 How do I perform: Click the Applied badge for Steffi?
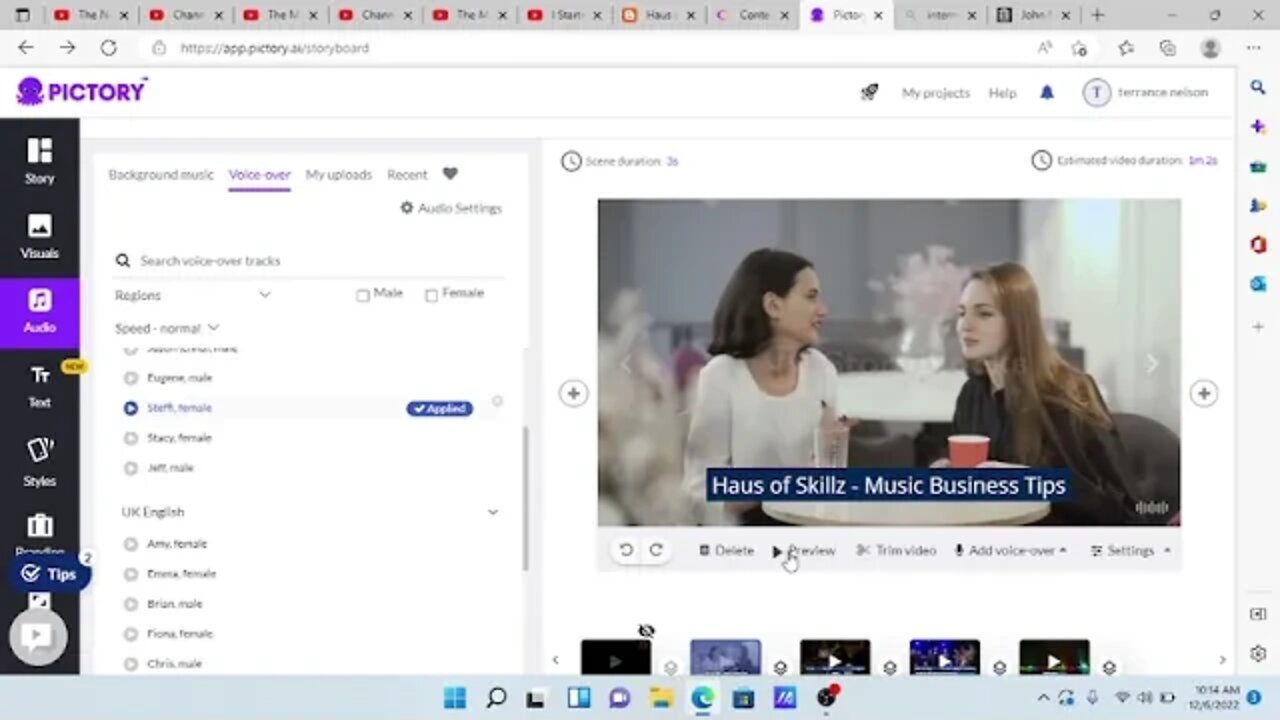pos(439,408)
